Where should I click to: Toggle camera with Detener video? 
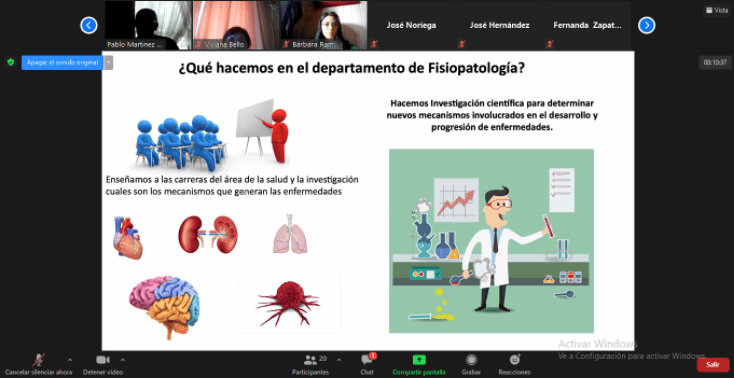tap(103, 360)
